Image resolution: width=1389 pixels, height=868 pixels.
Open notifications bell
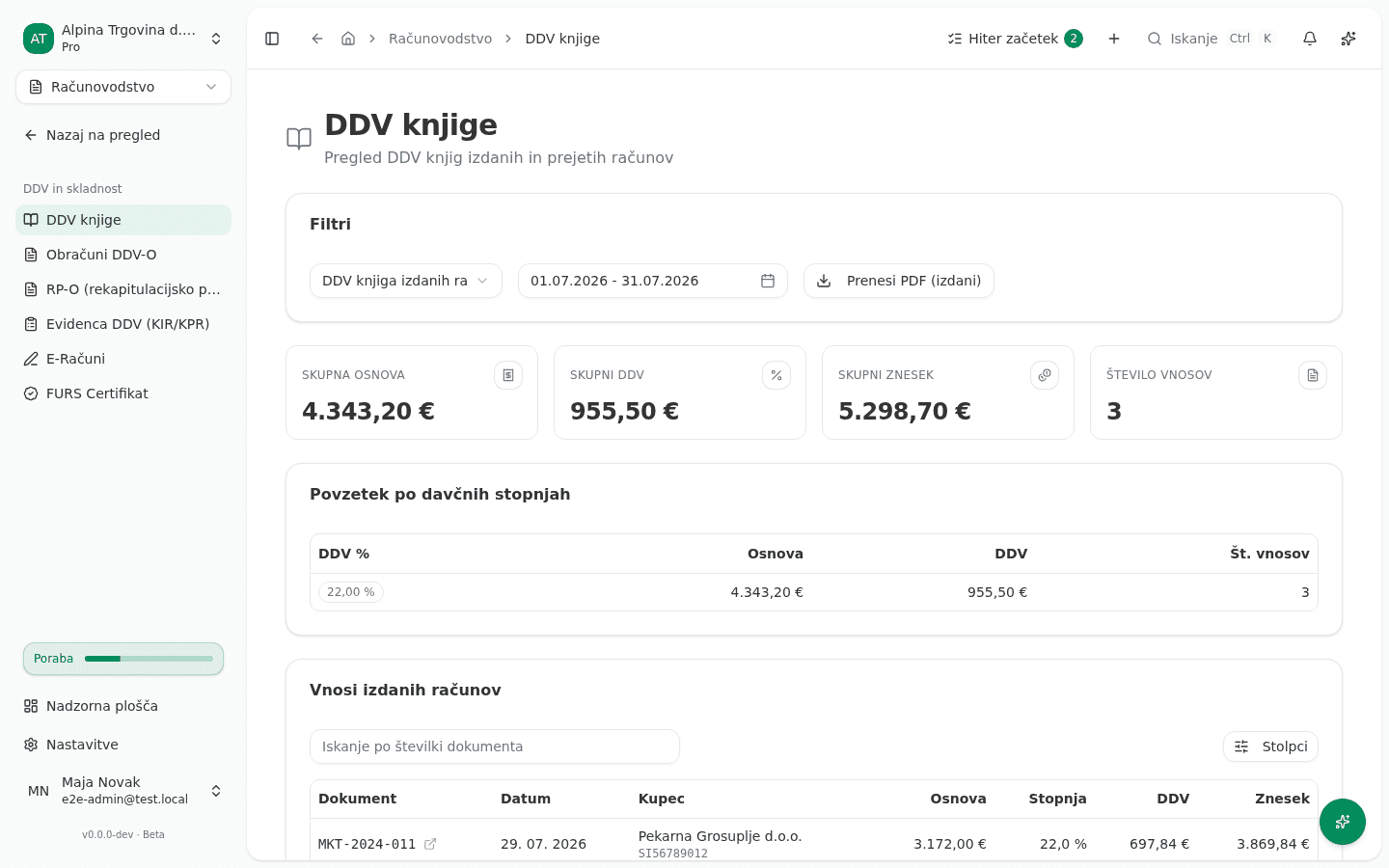click(x=1310, y=39)
